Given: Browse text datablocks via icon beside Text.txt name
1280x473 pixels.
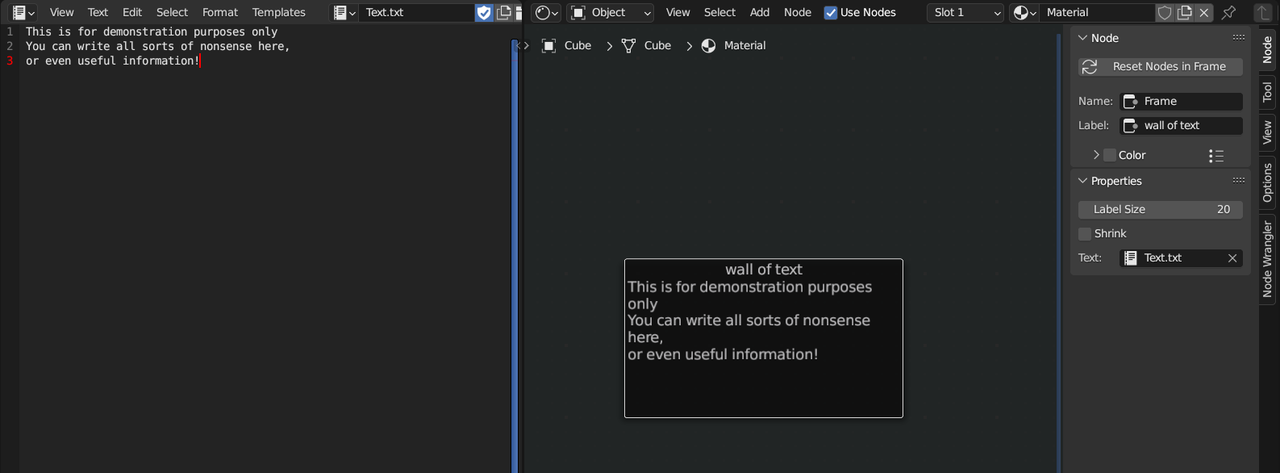Looking at the screenshot, I should (x=345, y=12).
